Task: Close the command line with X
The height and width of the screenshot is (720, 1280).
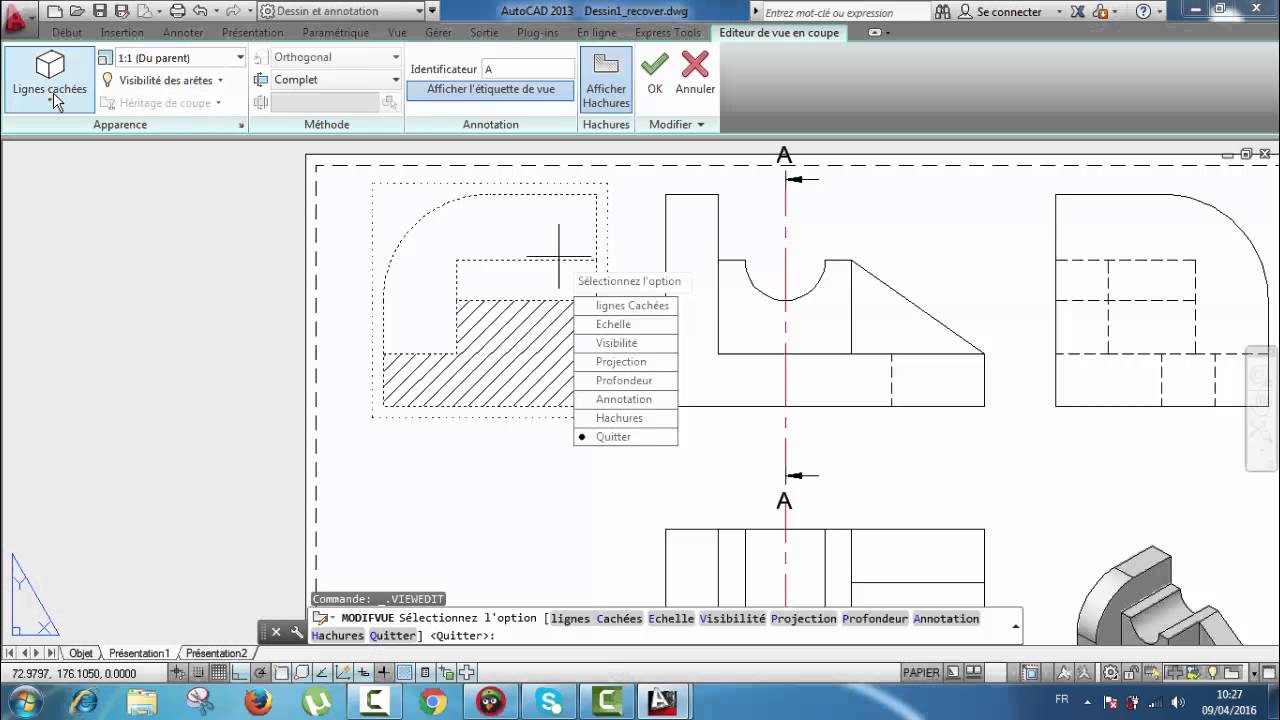Action: click(x=276, y=632)
